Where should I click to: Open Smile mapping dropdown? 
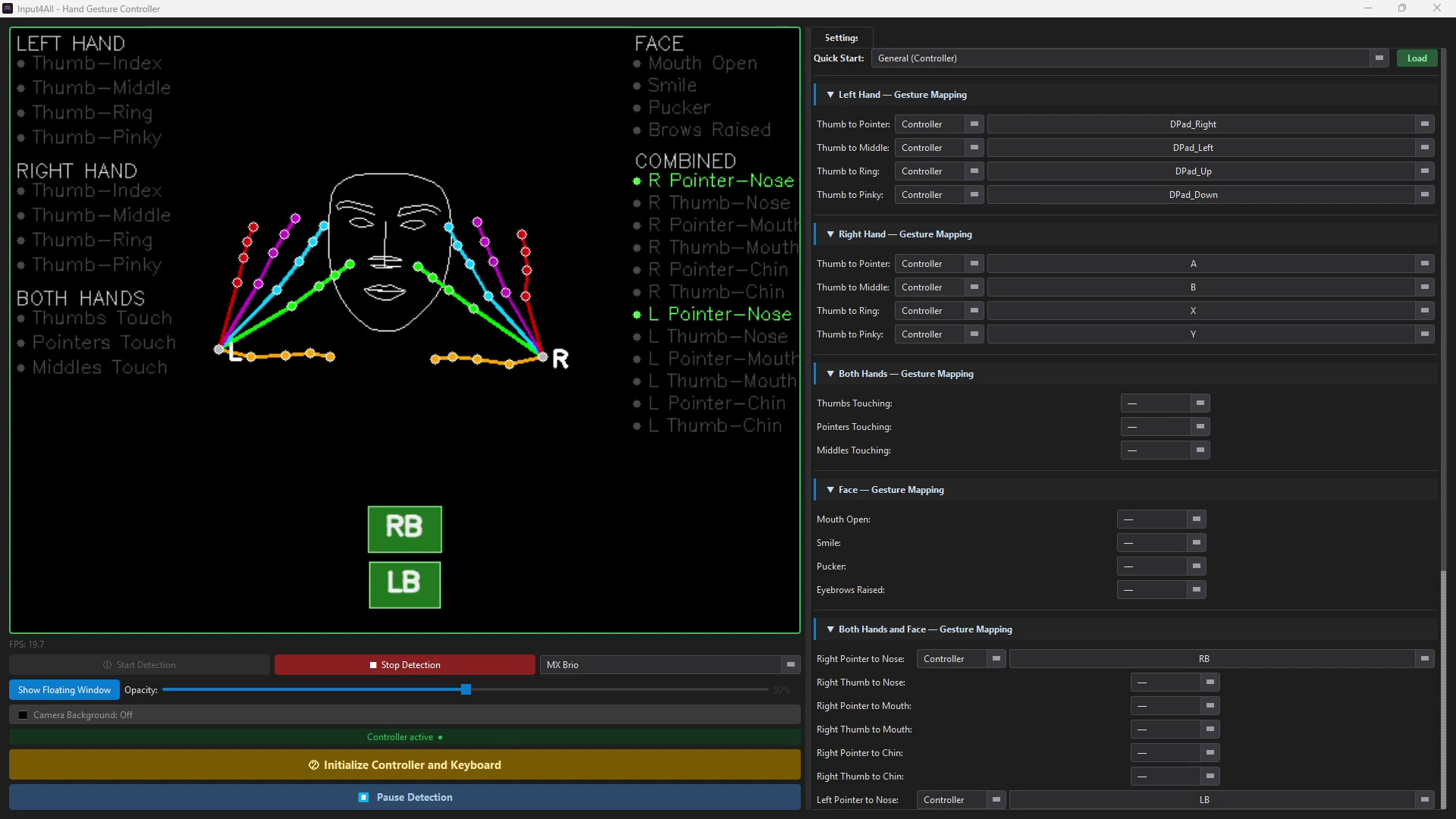pos(1161,543)
